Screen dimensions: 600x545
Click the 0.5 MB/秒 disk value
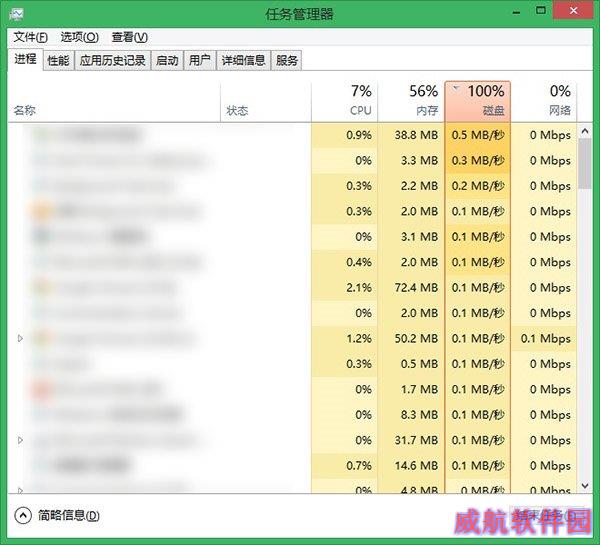[478, 135]
